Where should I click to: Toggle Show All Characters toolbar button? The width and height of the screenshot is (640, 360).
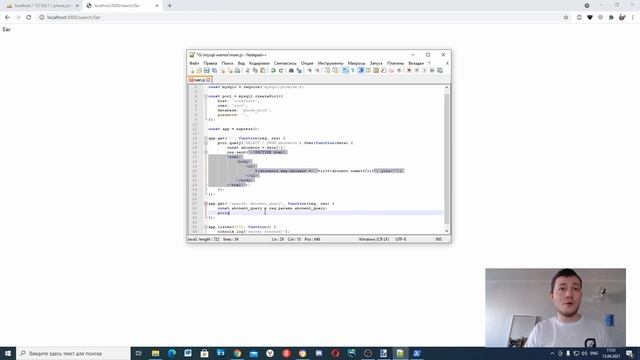pos(353,70)
